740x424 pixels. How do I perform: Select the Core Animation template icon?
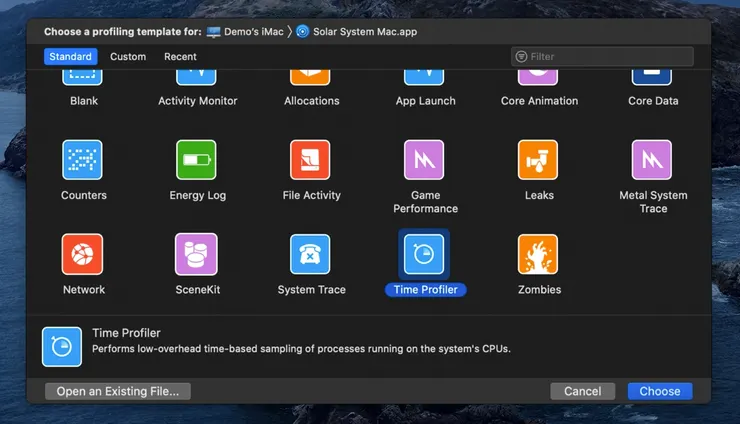[538, 77]
